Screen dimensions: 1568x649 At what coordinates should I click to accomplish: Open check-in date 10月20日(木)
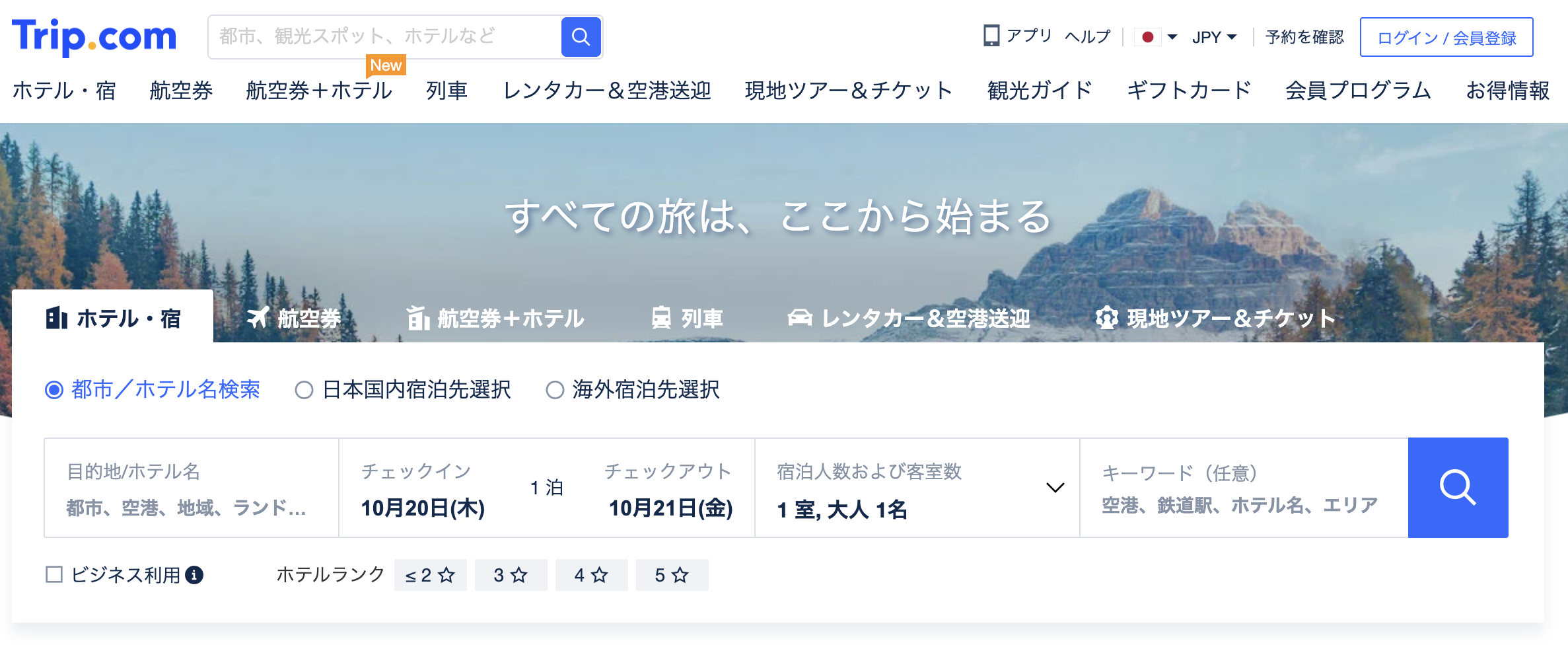(423, 508)
